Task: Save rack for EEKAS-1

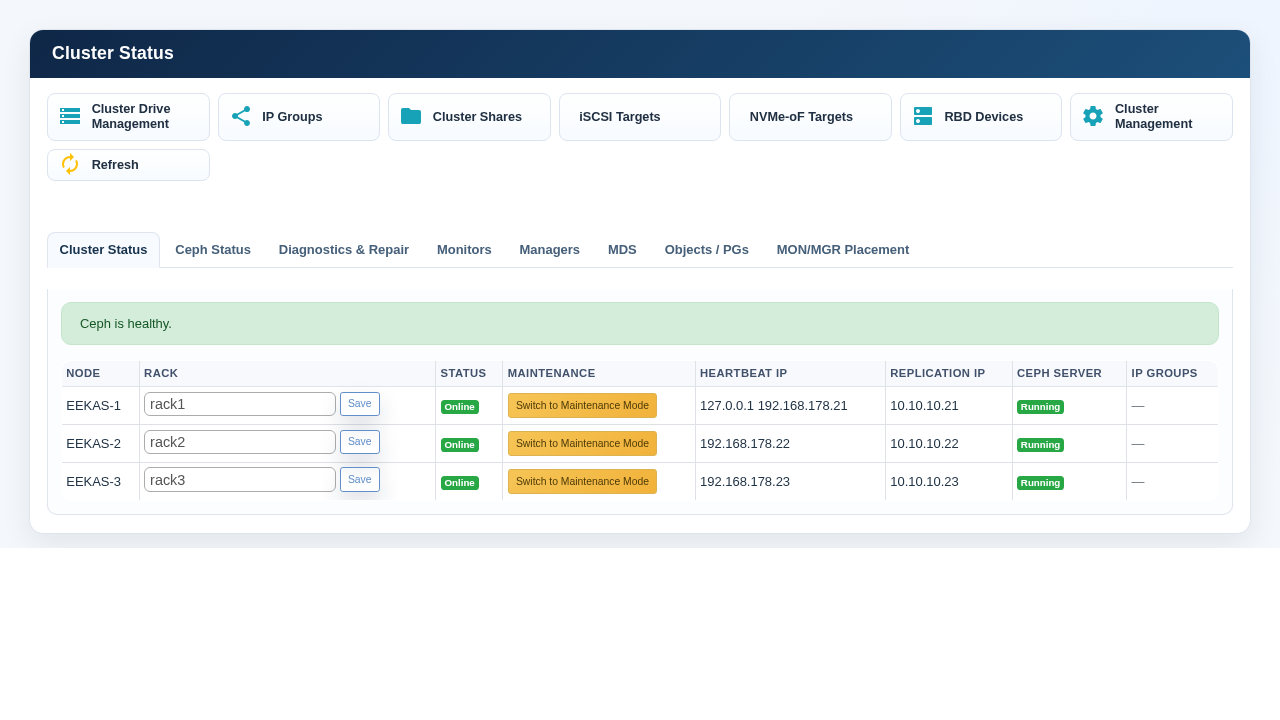Action: (360, 404)
